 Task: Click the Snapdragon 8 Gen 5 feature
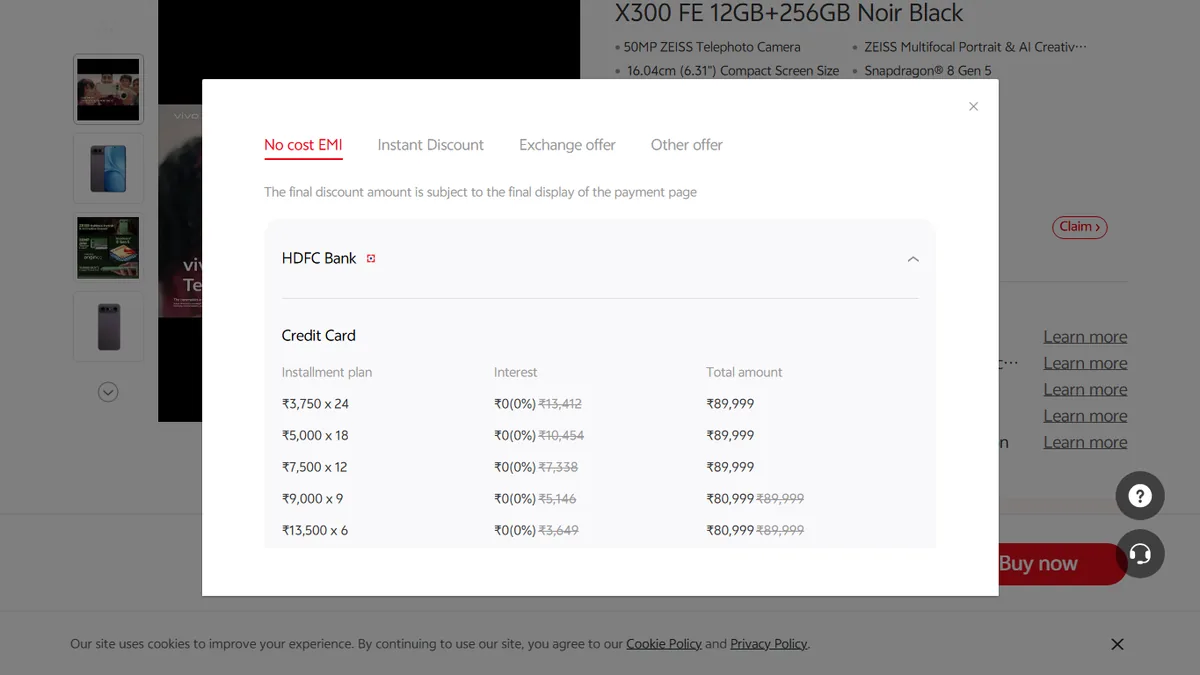coord(928,71)
